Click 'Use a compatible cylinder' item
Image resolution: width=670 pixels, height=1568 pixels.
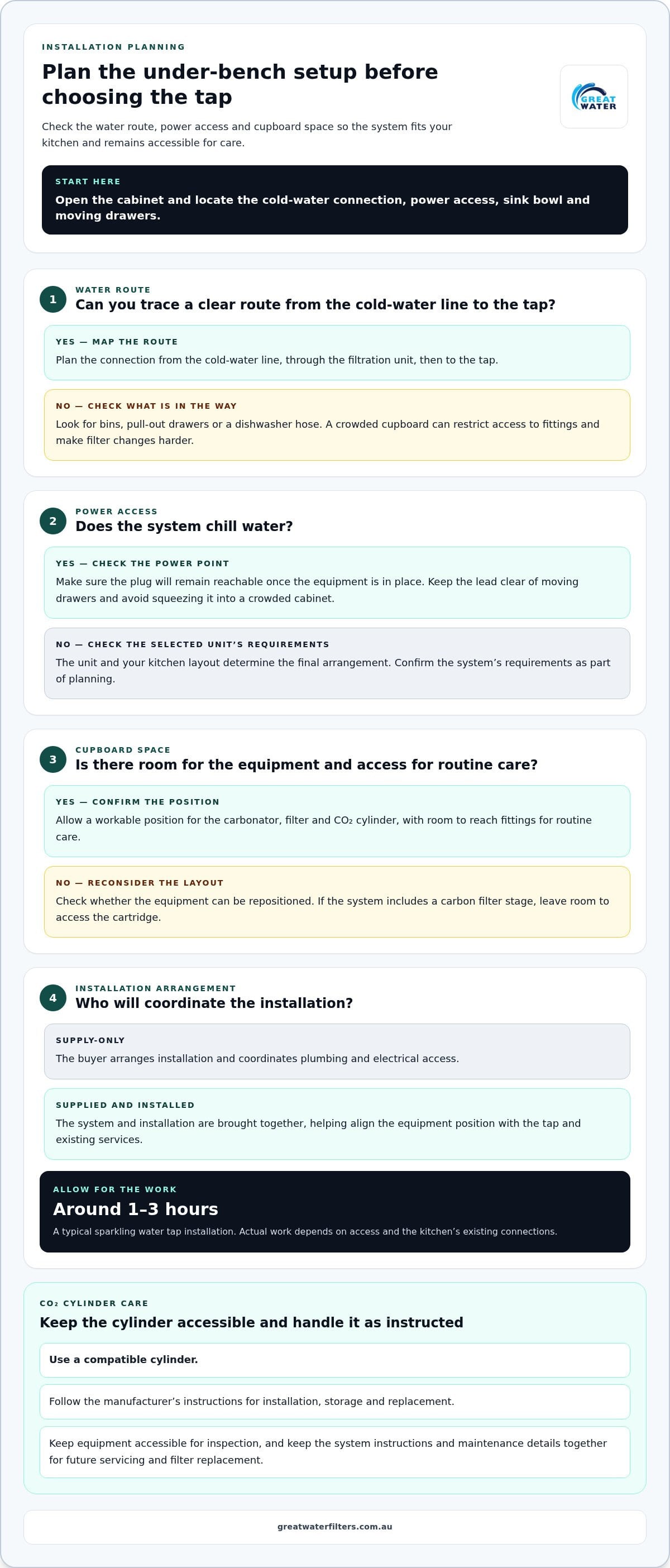pyautogui.click(x=334, y=1360)
